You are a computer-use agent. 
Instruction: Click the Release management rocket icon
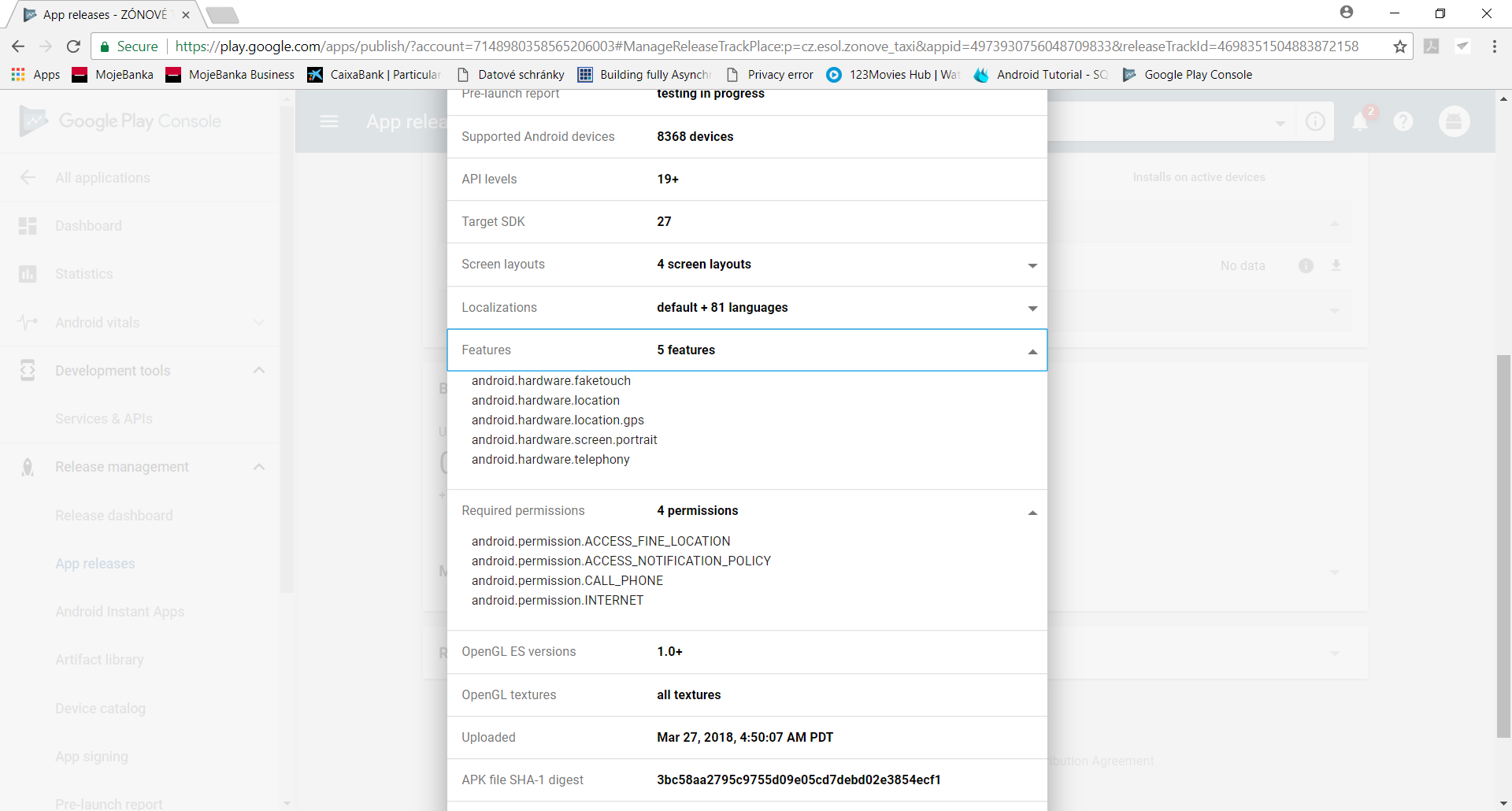(28, 468)
